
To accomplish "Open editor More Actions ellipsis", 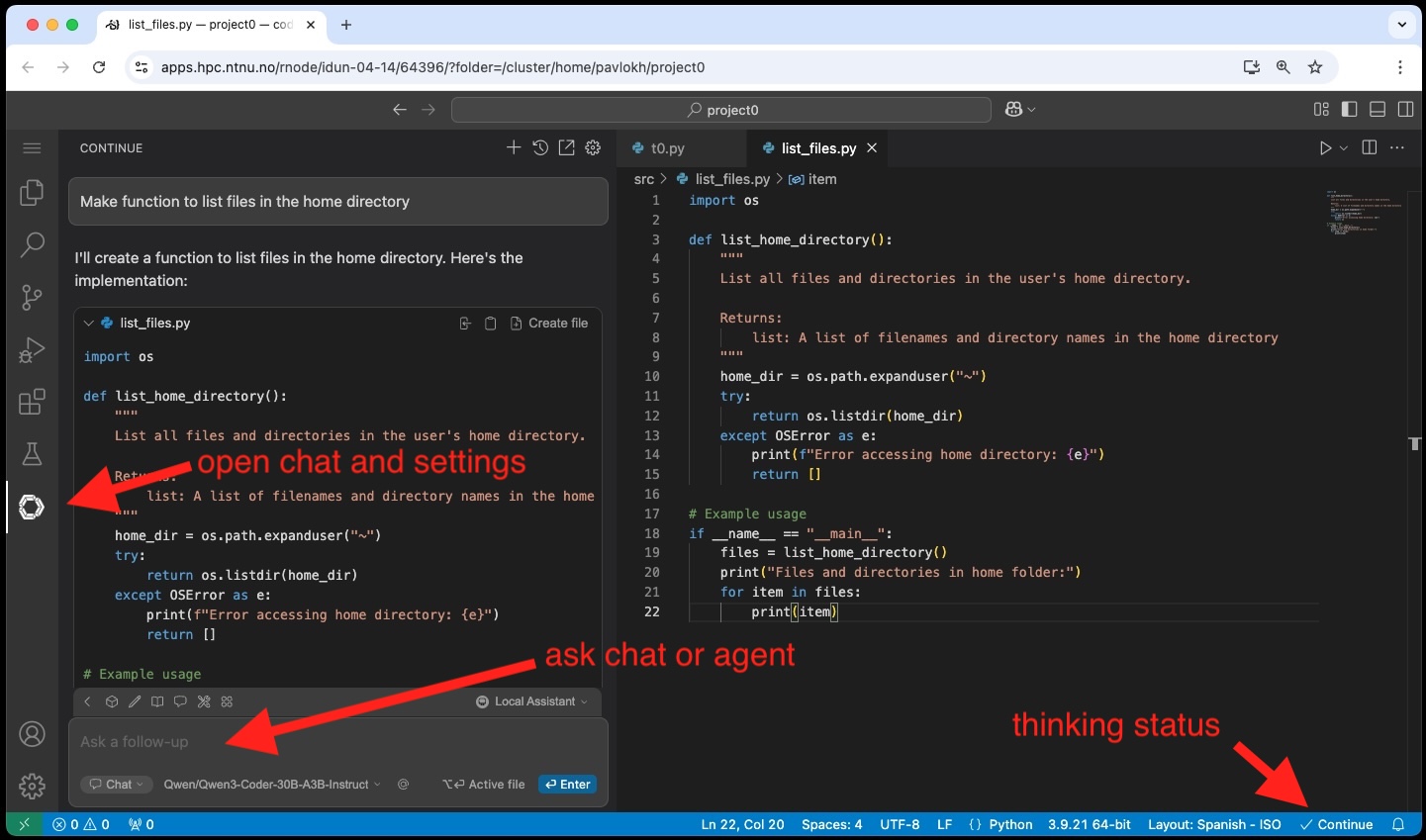I will 1397,147.
